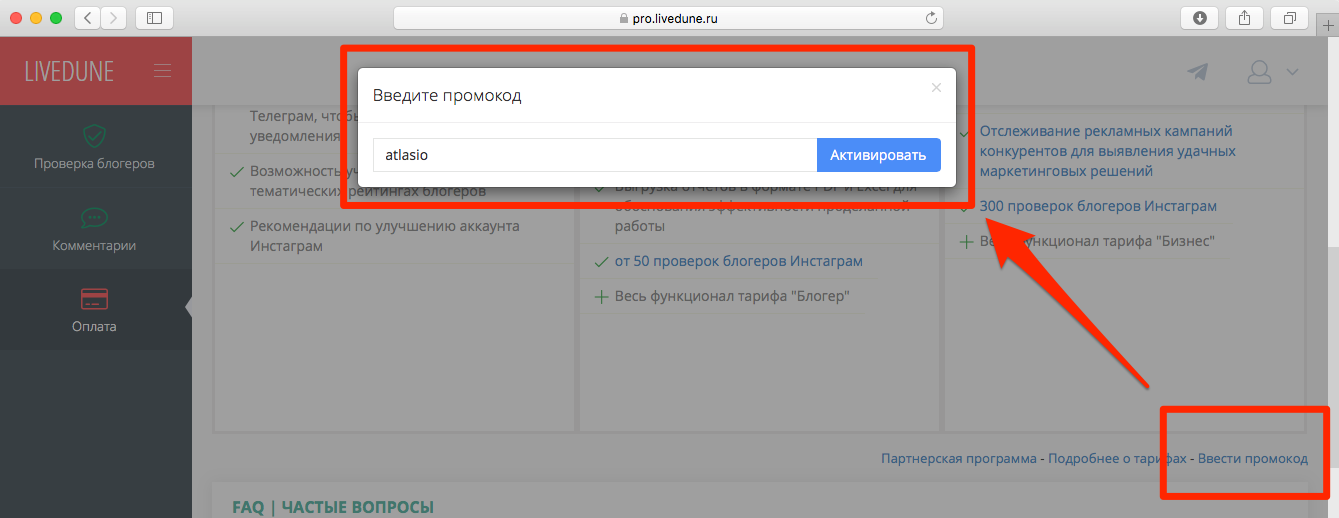Image resolution: width=1339 pixels, height=518 pixels.
Task: Expand the user profile dropdown
Action: [1271, 72]
